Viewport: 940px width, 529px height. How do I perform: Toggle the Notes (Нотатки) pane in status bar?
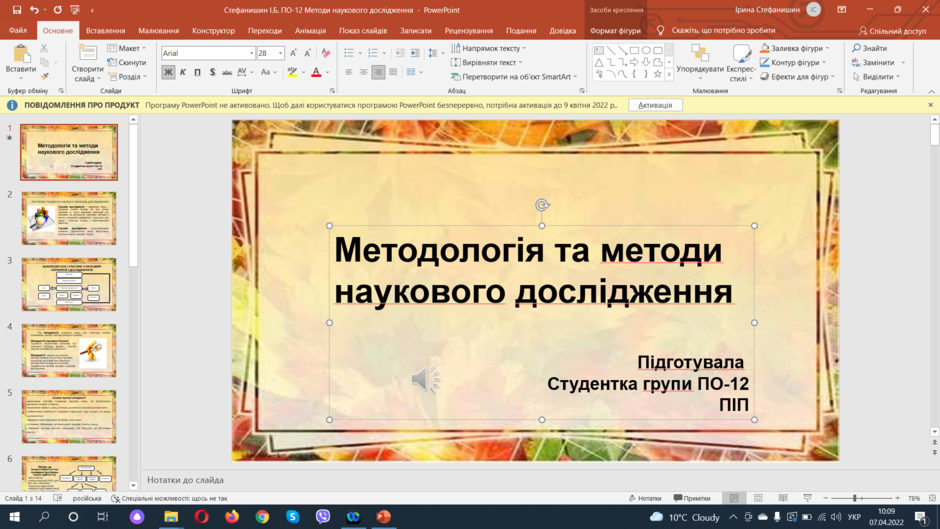coord(645,498)
